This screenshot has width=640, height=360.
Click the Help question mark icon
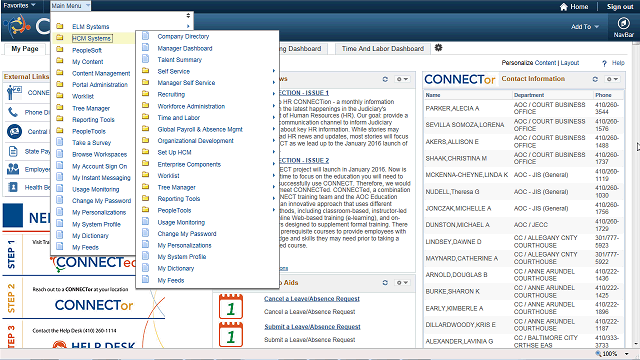pyautogui.click(x=604, y=63)
